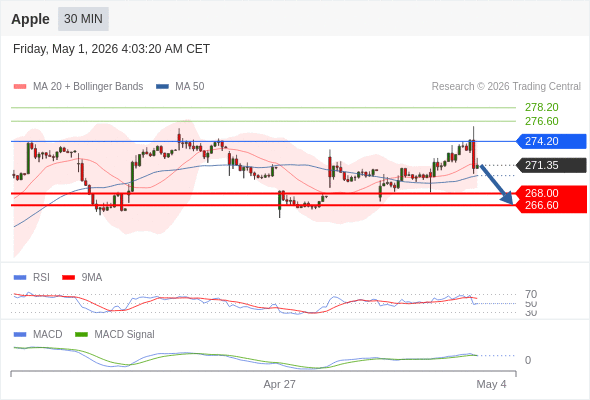Toggle the MA 50 legend label
590x400 pixels.
tap(190, 87)
